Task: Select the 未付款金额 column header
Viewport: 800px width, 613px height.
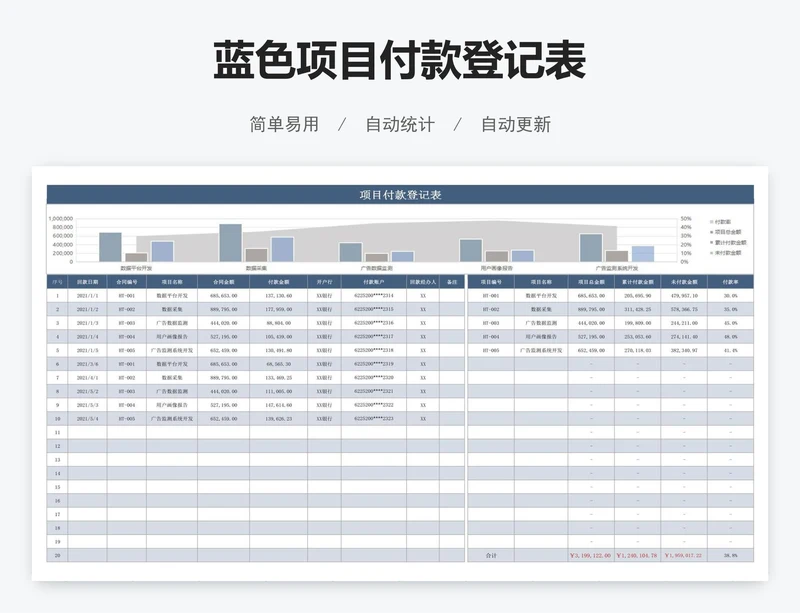Action: coord(683,282)
